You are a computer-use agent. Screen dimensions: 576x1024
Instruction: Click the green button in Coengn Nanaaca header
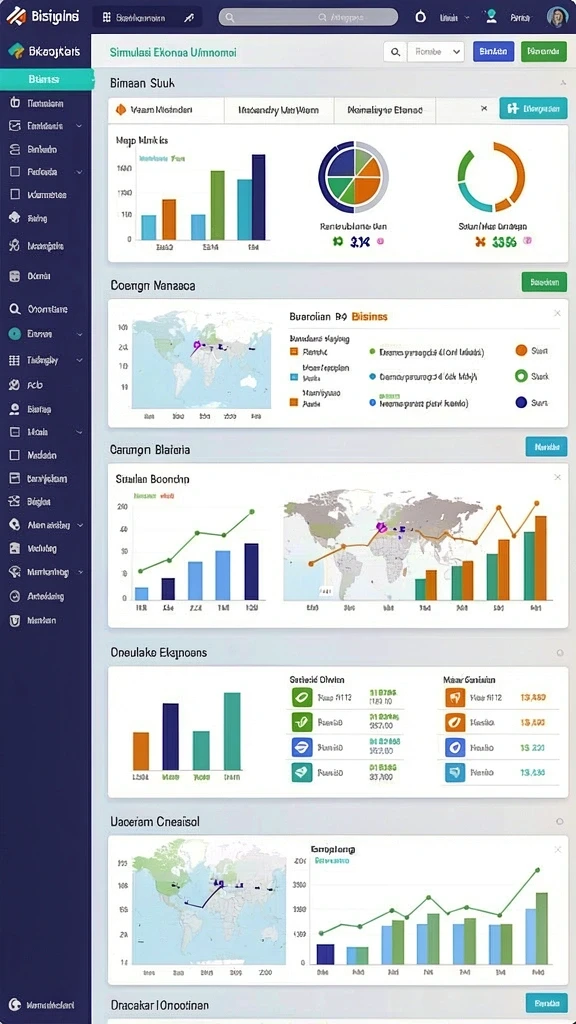(x=544, y=282)
